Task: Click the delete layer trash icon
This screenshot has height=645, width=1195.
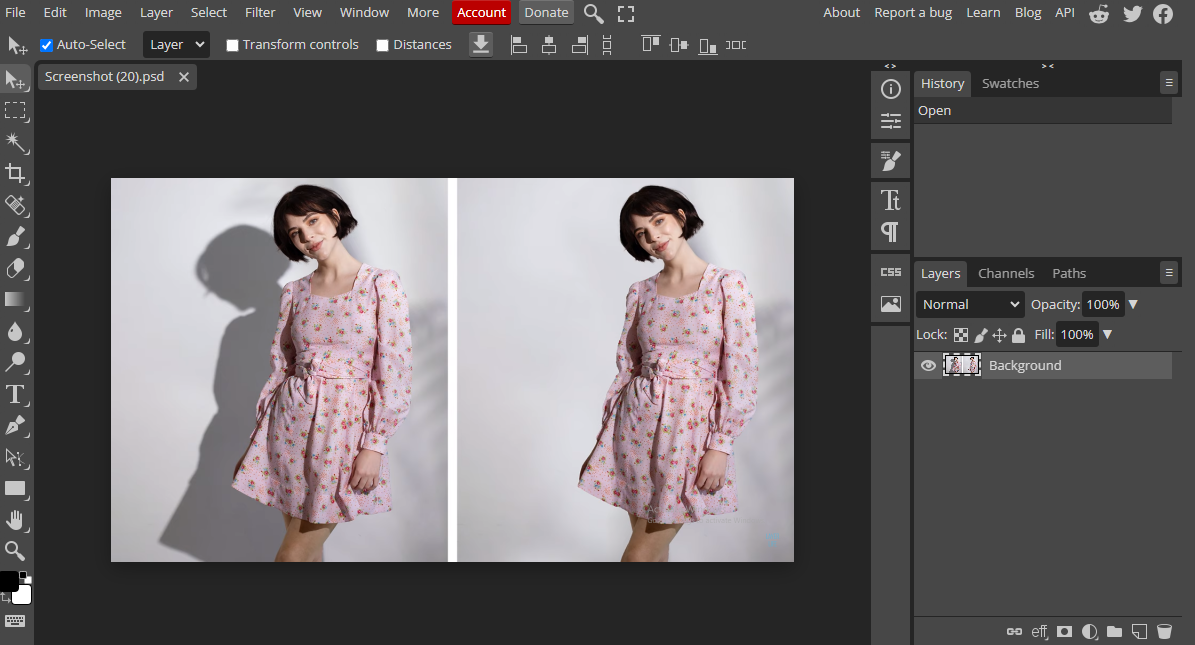Action: click(x=1164, y=631)
